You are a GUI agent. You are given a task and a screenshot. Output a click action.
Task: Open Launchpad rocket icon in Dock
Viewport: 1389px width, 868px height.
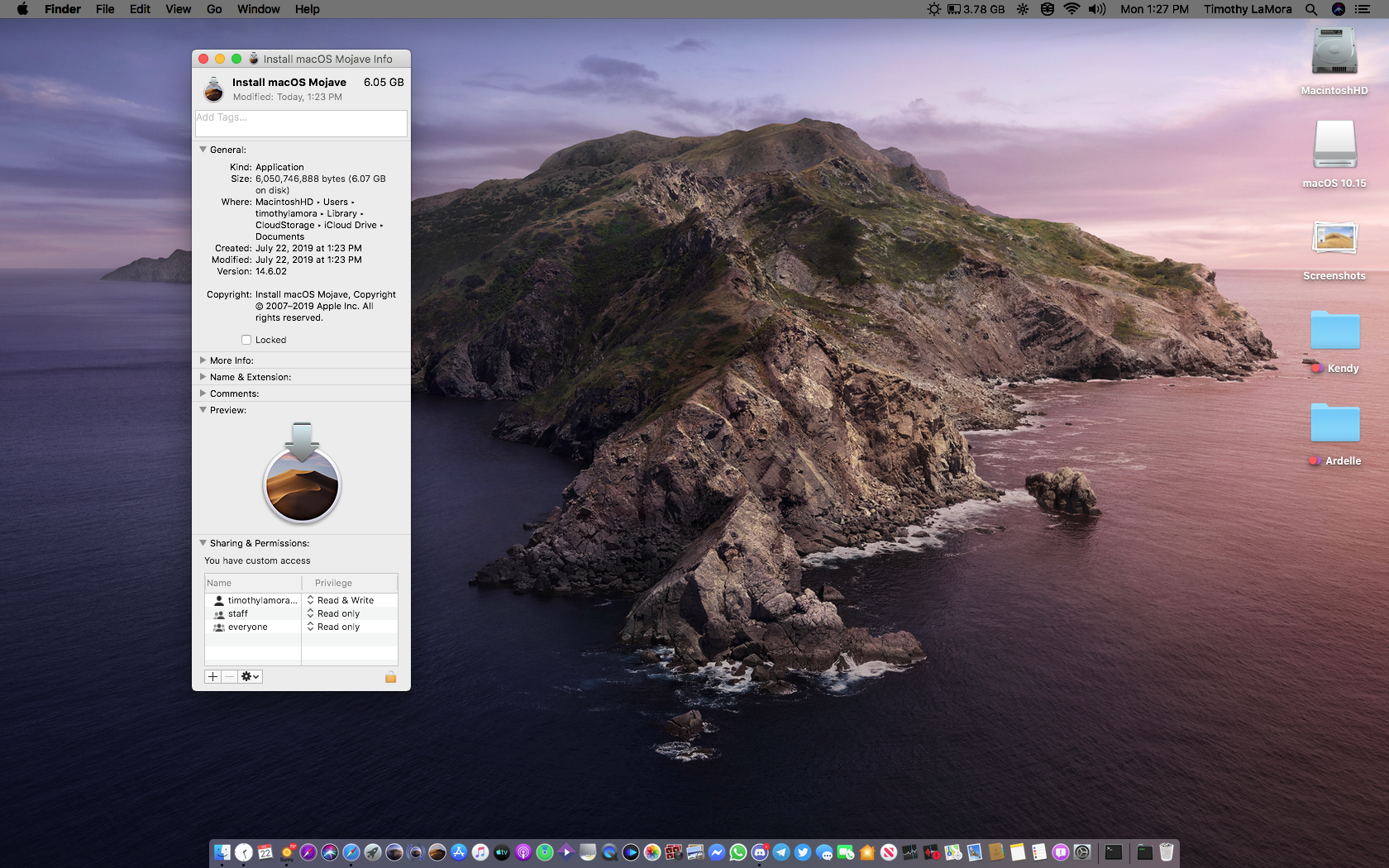(x=373, y=852)
